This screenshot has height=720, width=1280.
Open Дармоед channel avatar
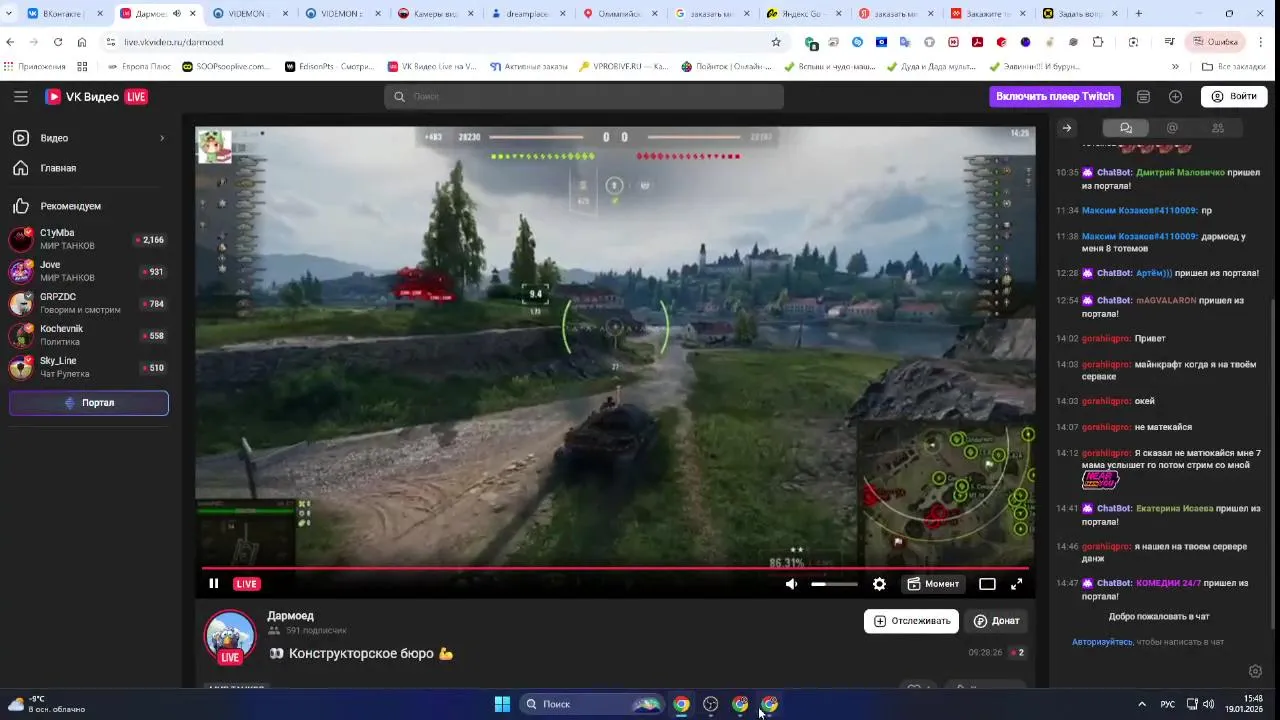(230, 636)
